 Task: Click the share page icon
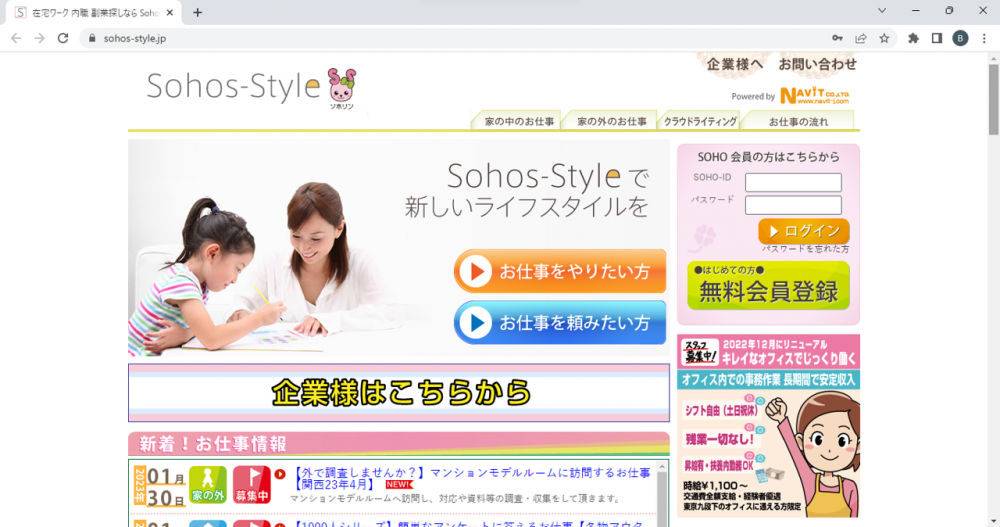tap(861, 38)
